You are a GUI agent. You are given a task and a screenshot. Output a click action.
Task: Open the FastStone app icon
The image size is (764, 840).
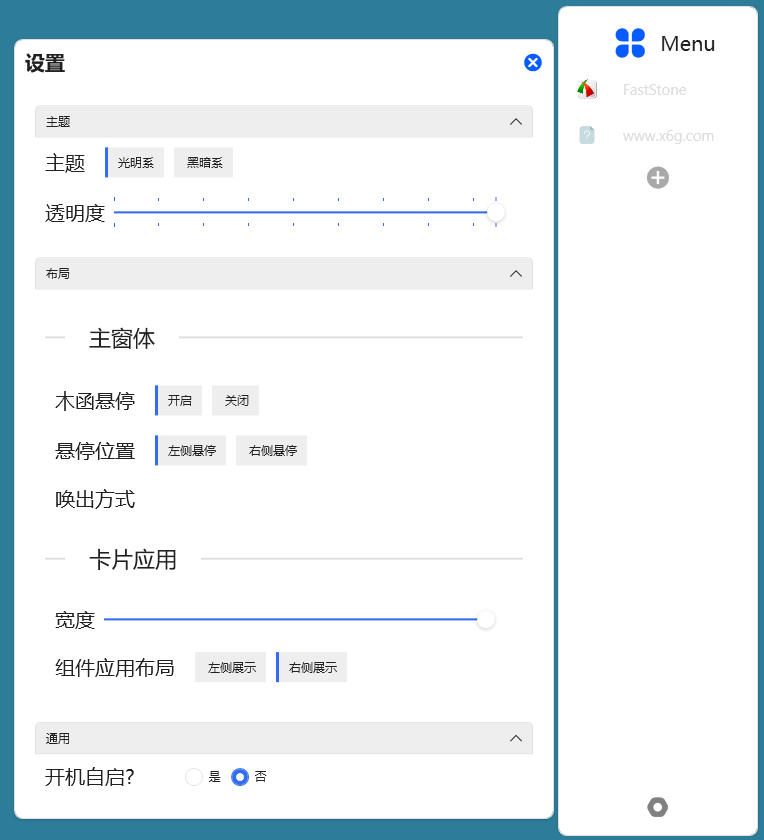point(587,90)
